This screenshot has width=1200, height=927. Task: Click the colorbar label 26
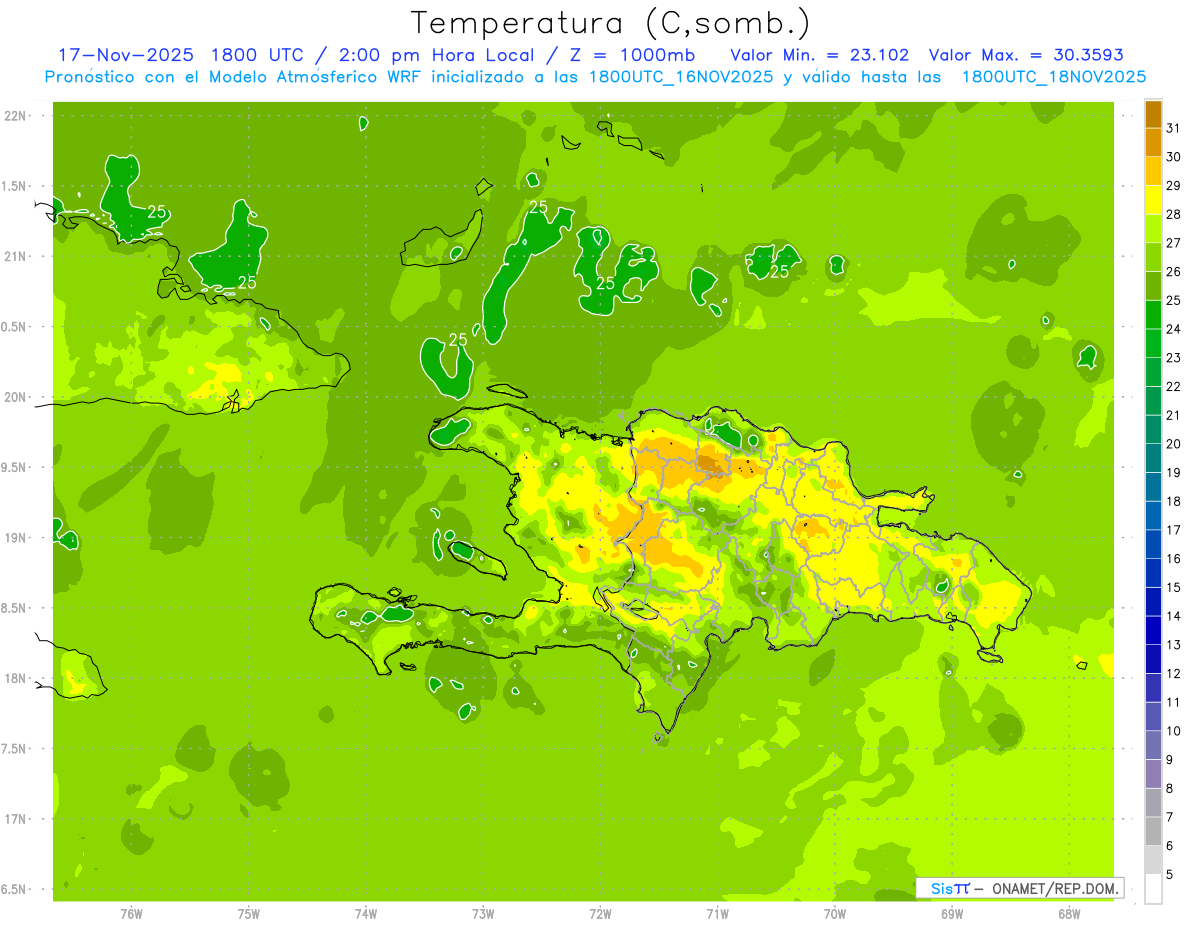tap(1174, 272)
